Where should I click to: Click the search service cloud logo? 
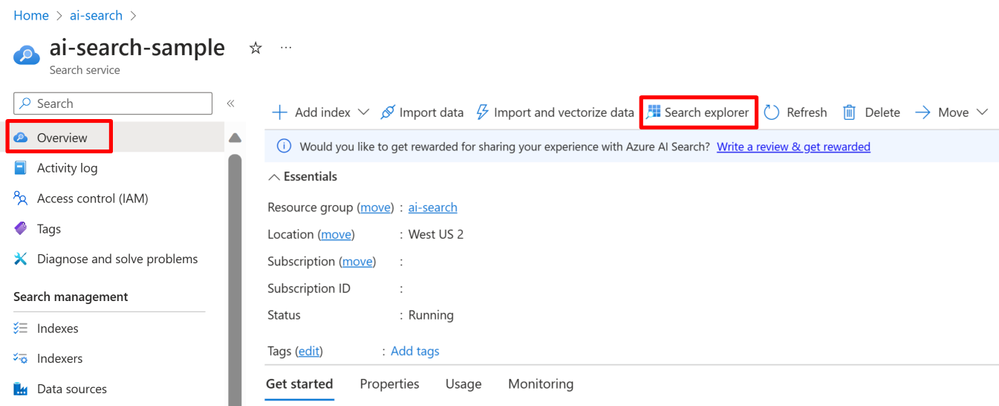point(27,55)
